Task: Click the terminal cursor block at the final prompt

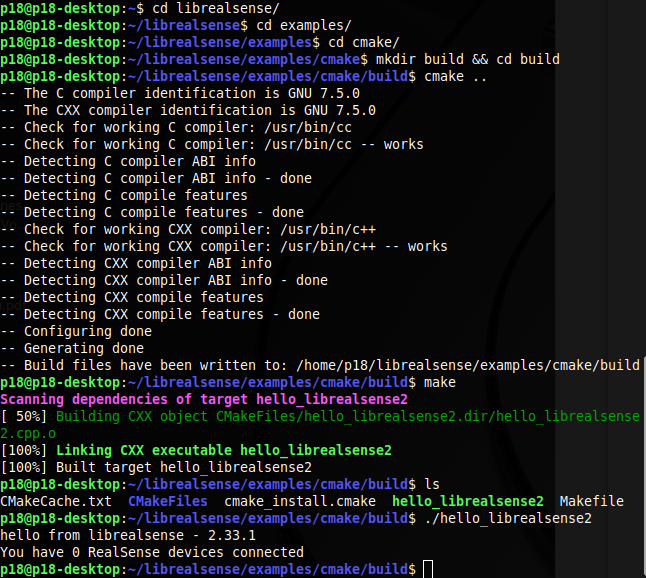Action: (x=428, y=569)
